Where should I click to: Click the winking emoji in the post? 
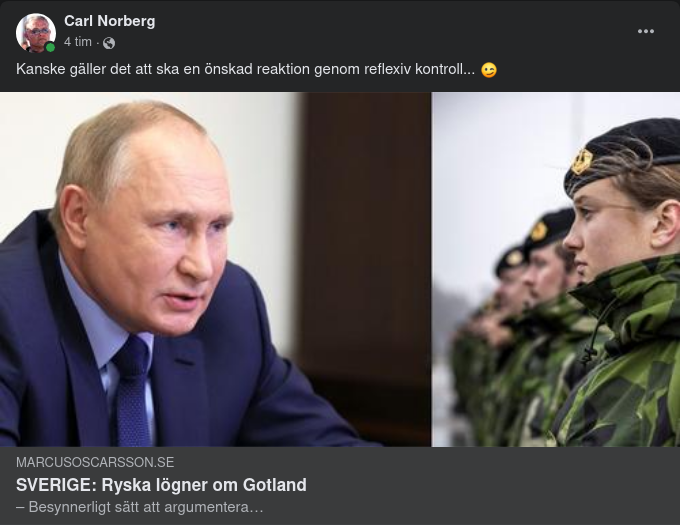pos(489,70)
